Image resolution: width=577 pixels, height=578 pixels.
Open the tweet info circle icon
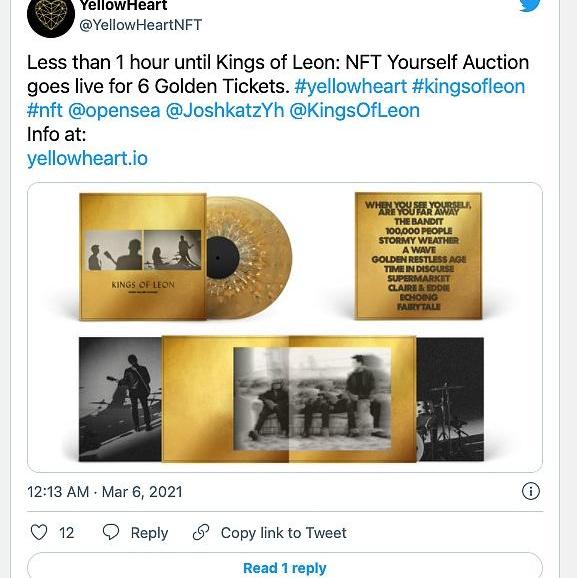531,491
